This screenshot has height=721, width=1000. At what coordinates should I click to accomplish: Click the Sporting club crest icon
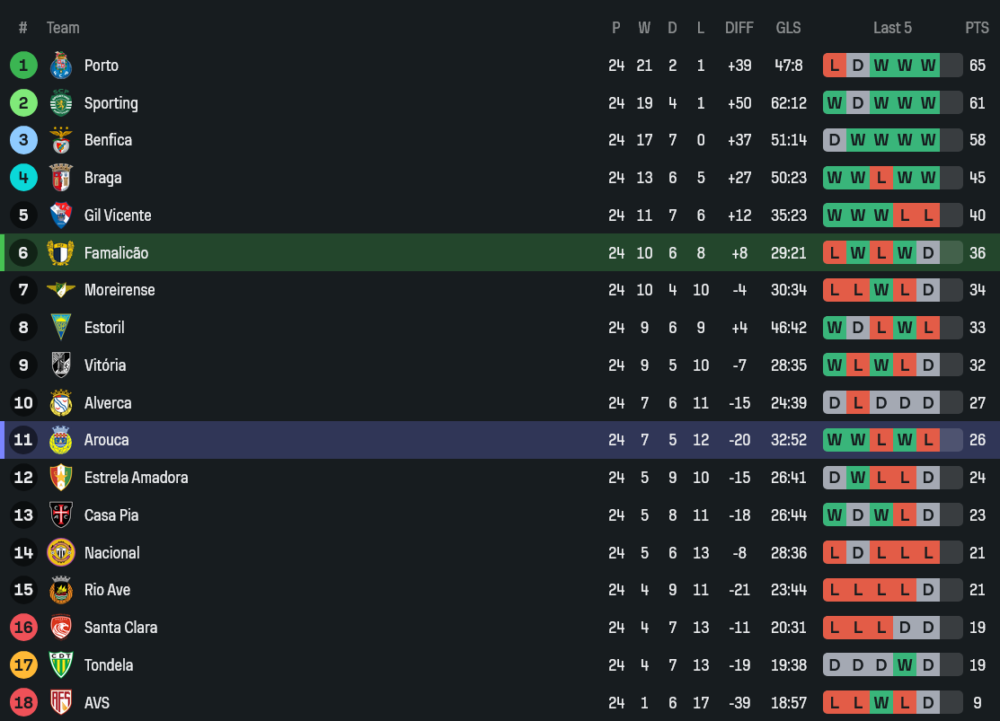coord(61,103)
